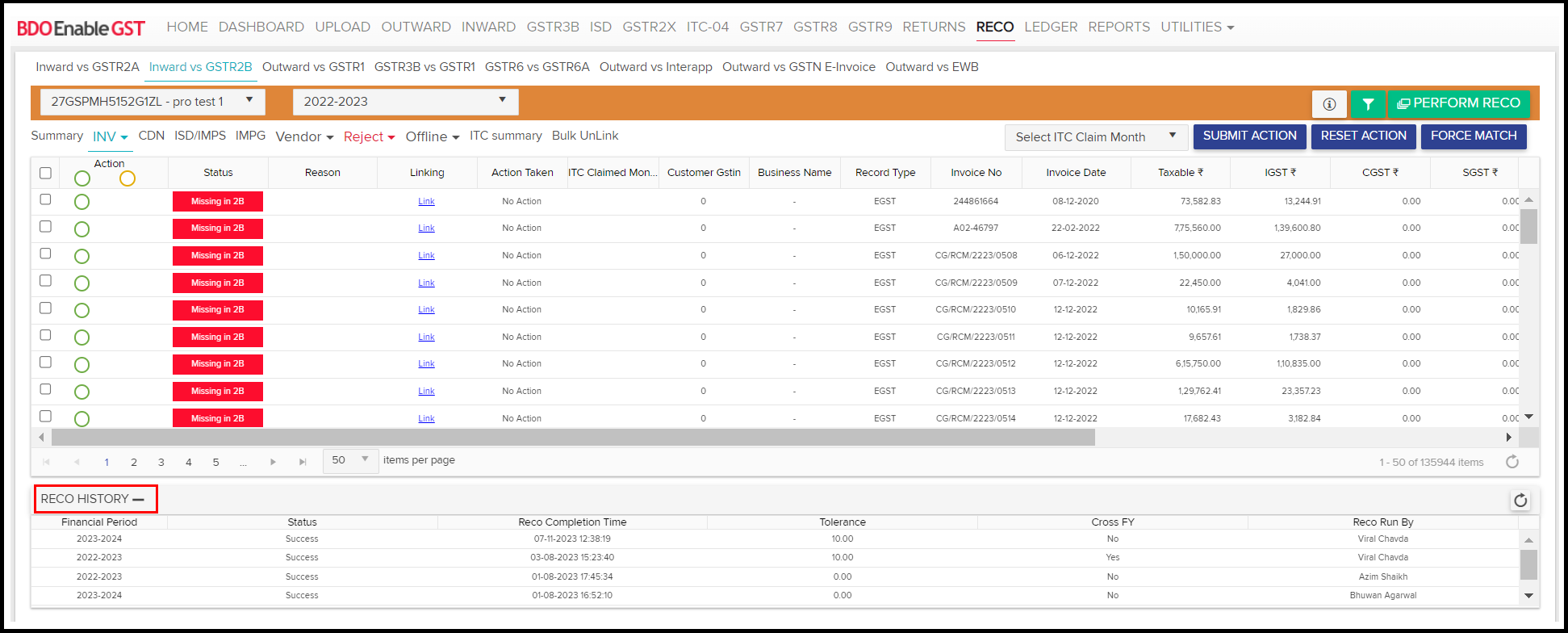The width and height of the screenshot is (1568, 633).
Task: Go to next page arrow in pager
Action: click(x=273, y=462)
